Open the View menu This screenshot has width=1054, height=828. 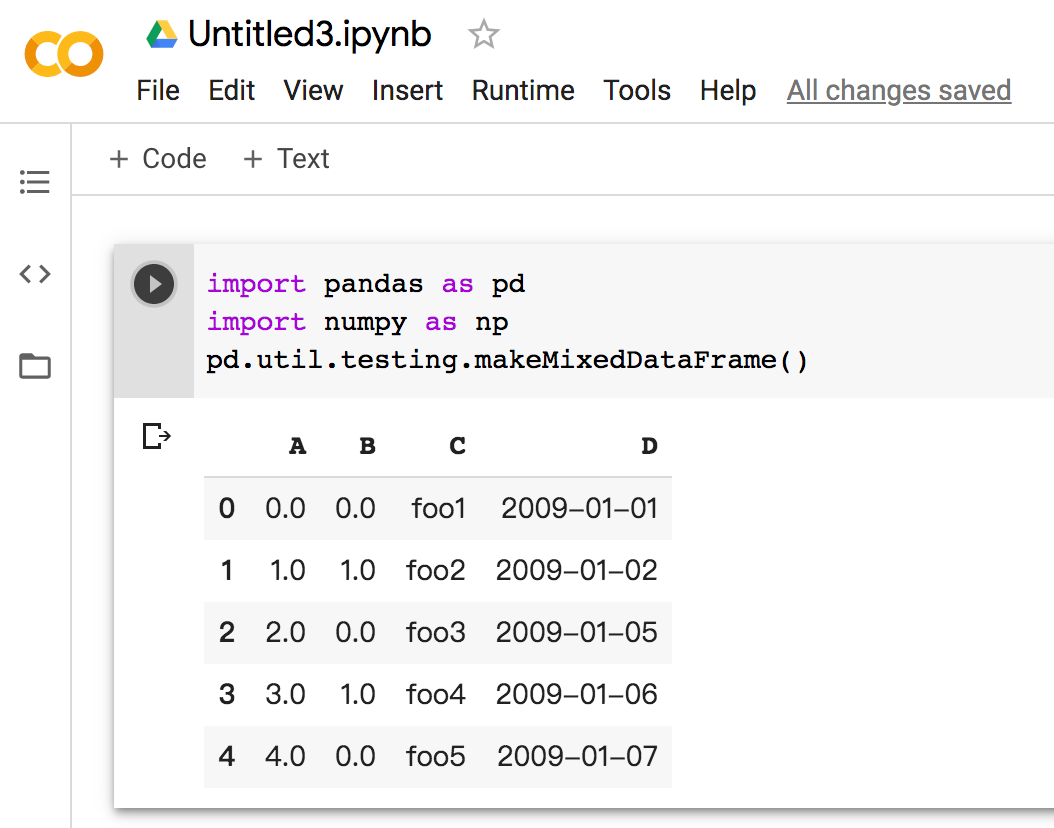click(313, 91)
